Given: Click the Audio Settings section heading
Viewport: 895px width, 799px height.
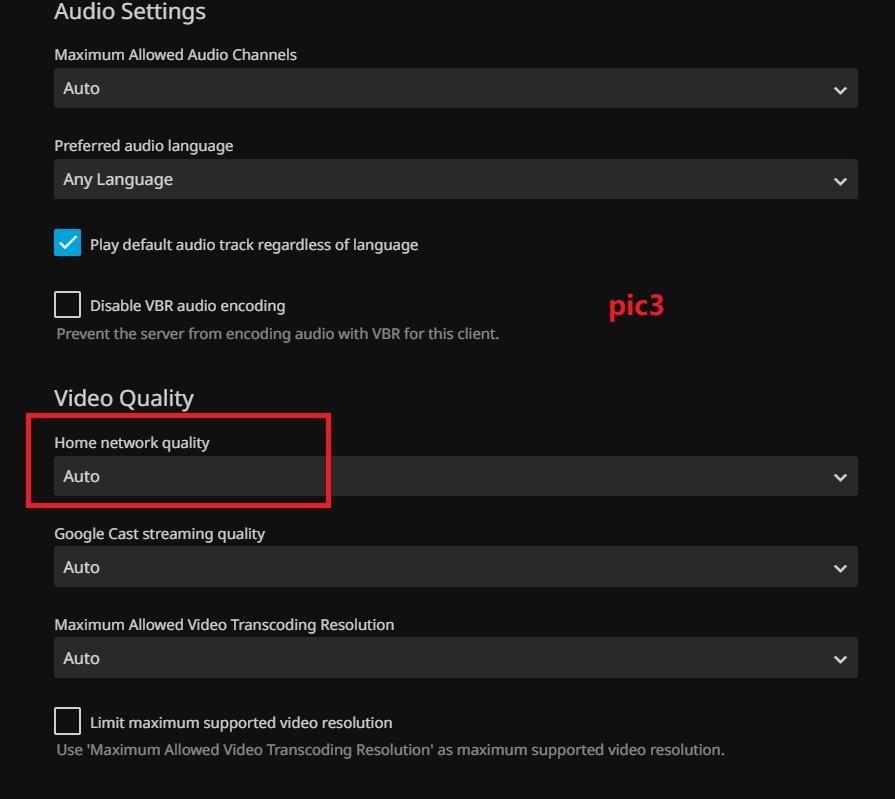Looking at the screenshot, I should tap(130, 12).
